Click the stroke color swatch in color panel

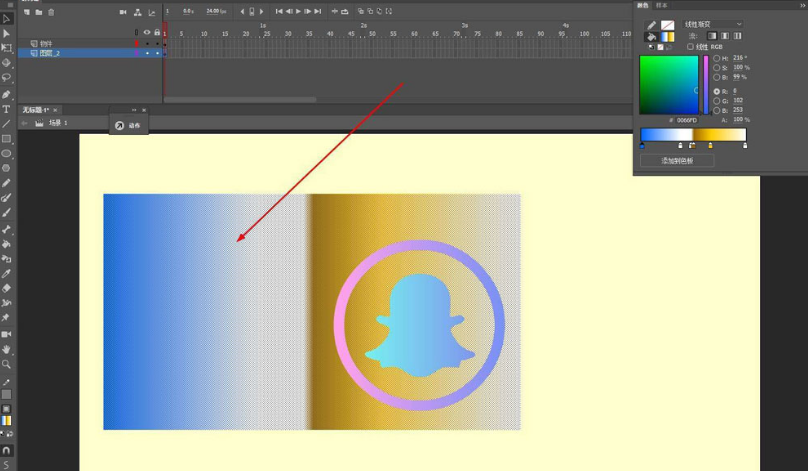click(x=667, y=25)
